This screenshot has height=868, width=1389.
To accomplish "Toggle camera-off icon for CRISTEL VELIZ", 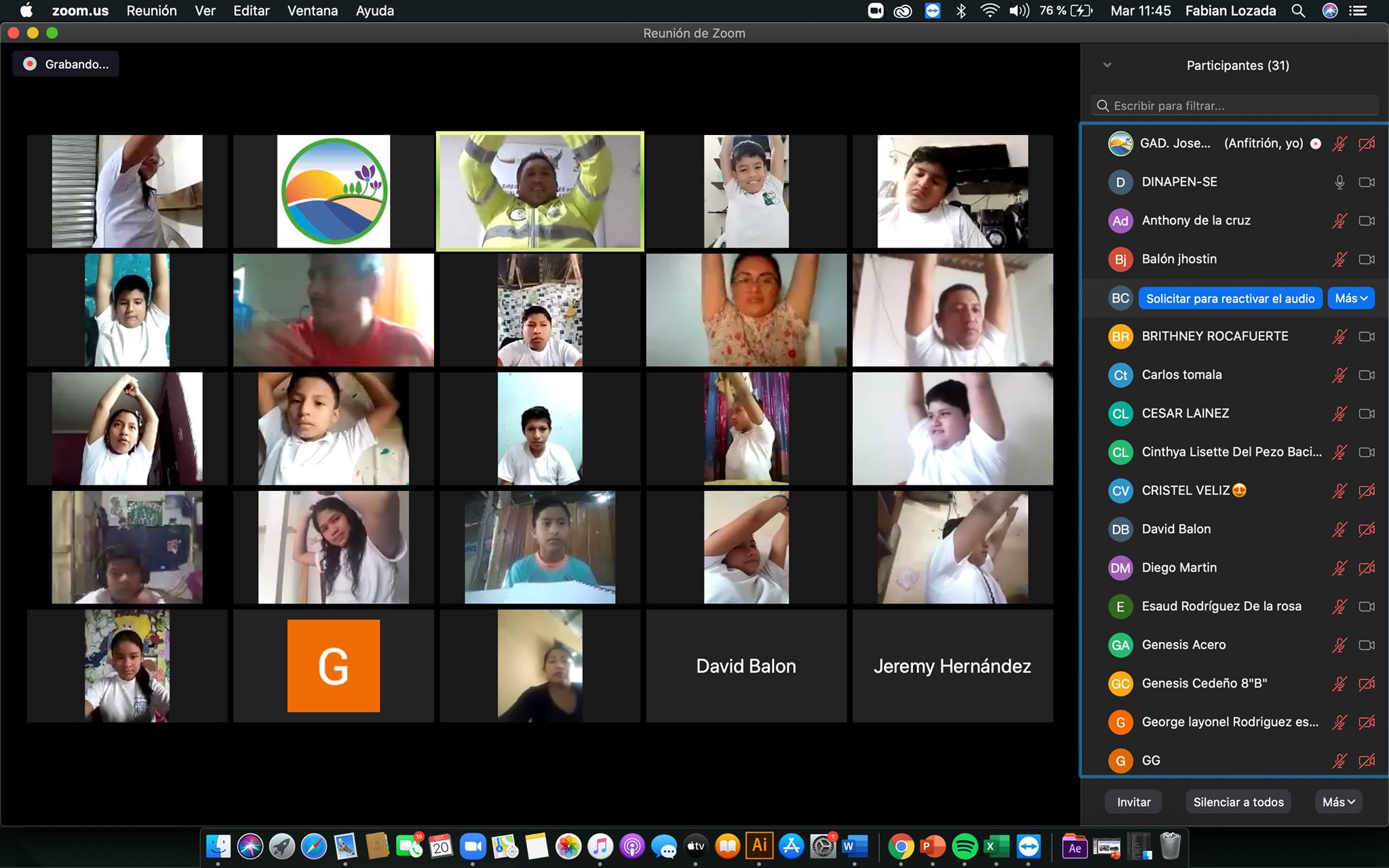I will pyautogui.click(x=1367, y=491).
